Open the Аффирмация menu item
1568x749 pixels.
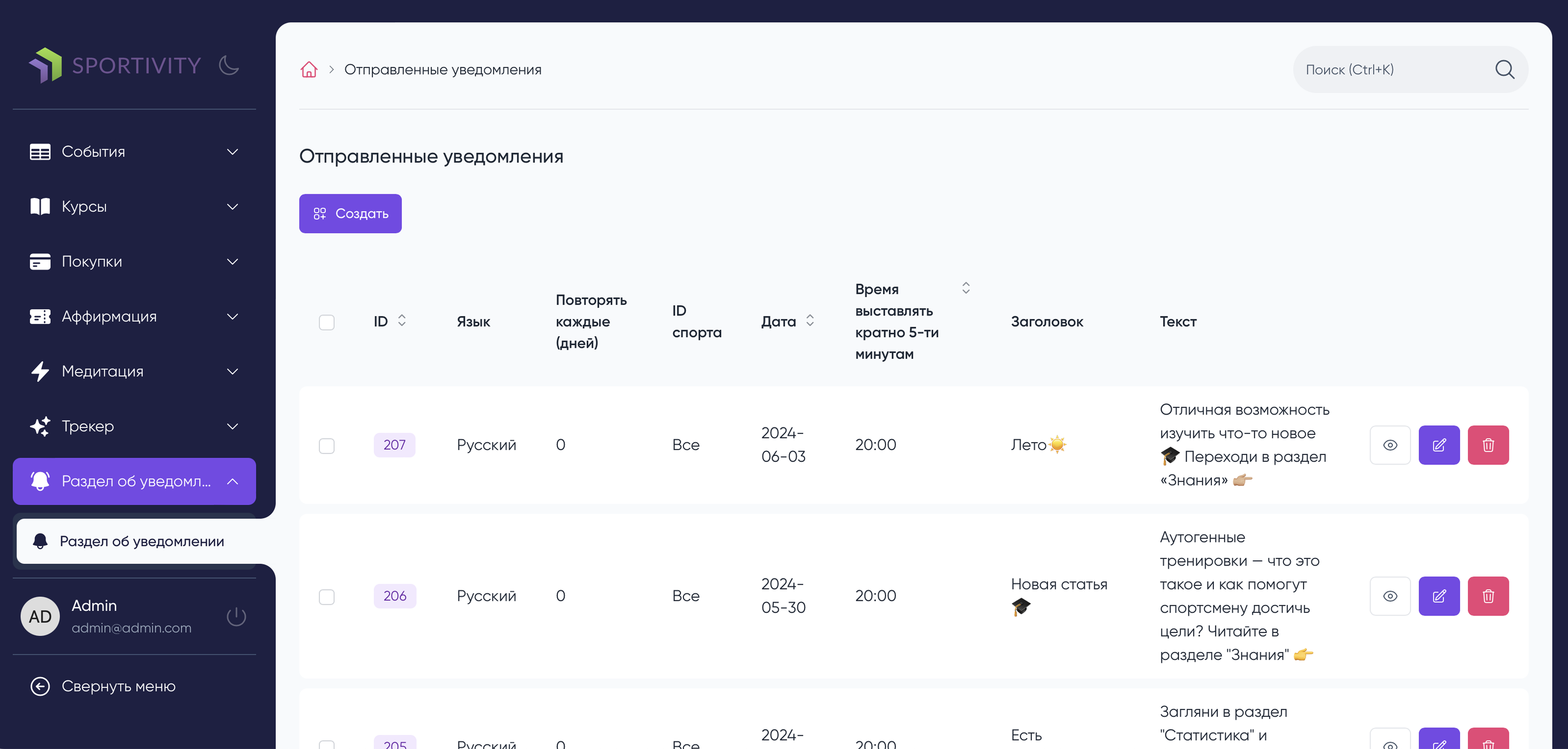pyautogui.click(x=134, y=316)
